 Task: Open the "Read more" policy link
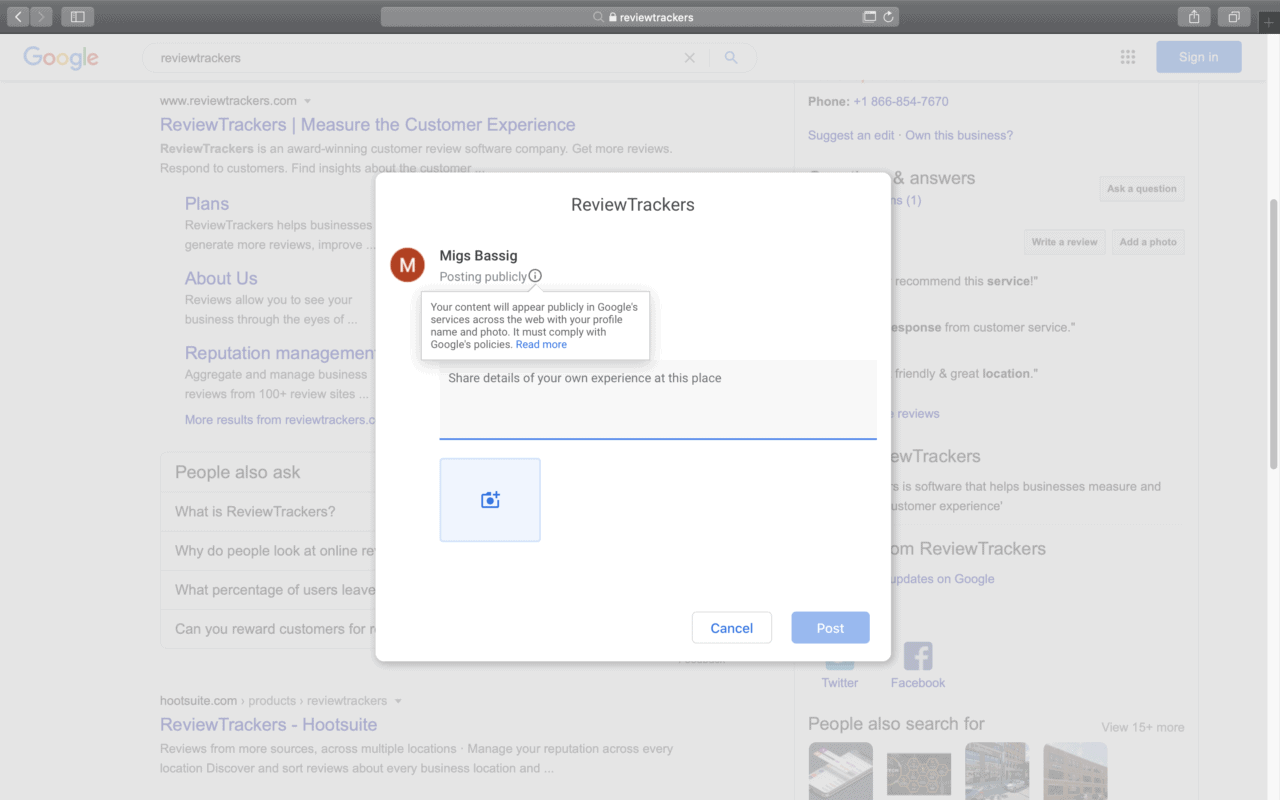pyautogui.click(x=541, y=344)
